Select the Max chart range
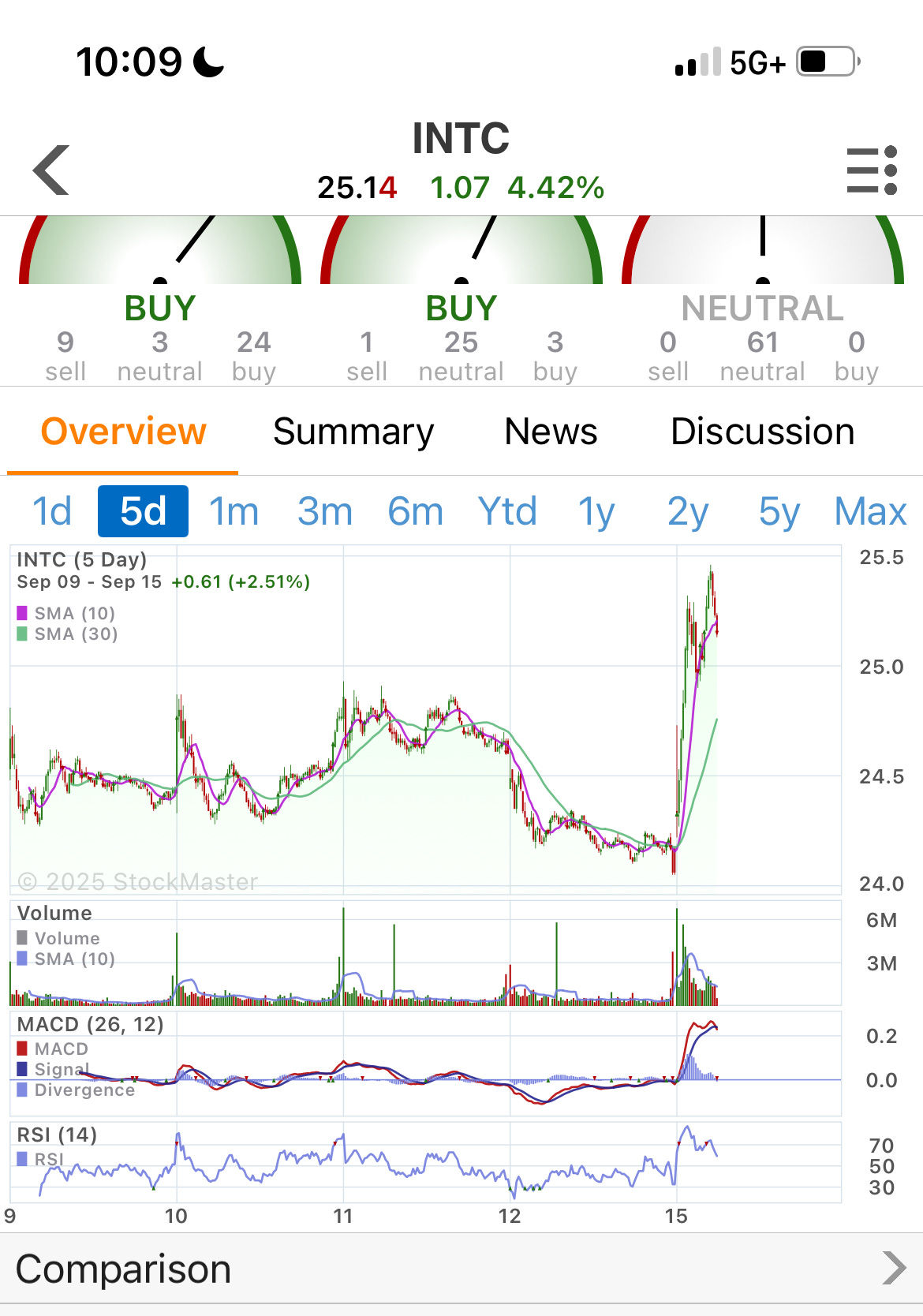This screenshot has height=1316, width=923. coord(870,511)
